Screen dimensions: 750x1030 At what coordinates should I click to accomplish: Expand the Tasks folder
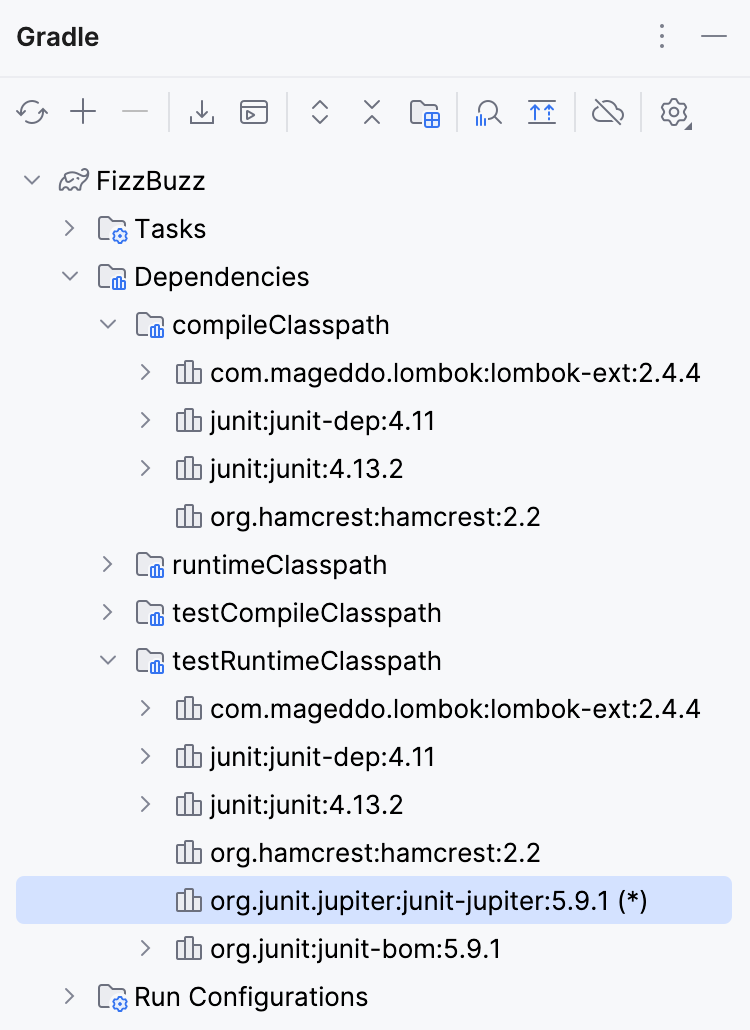point(68,228)
